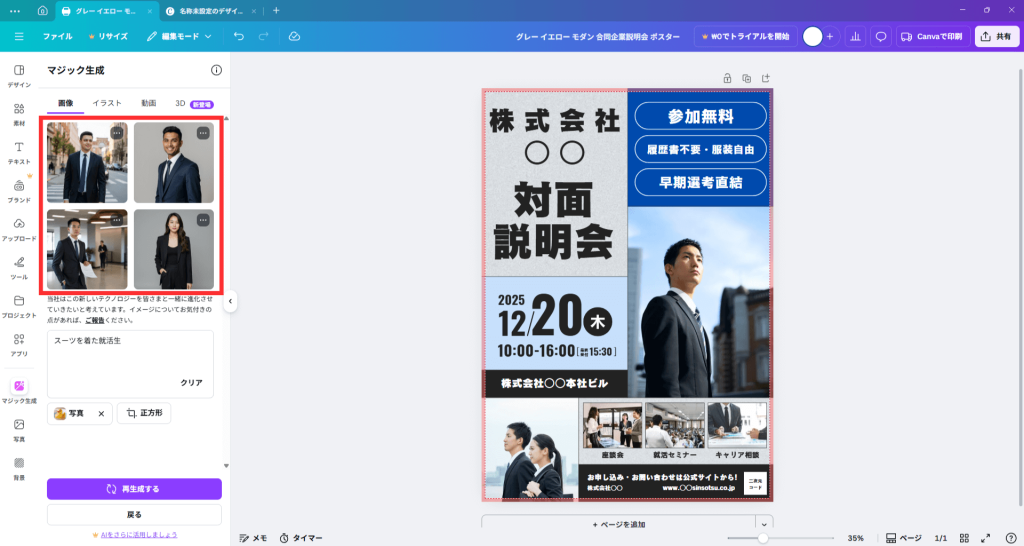
Task: Select the generated woman in suit image
Action: [173, 249]
